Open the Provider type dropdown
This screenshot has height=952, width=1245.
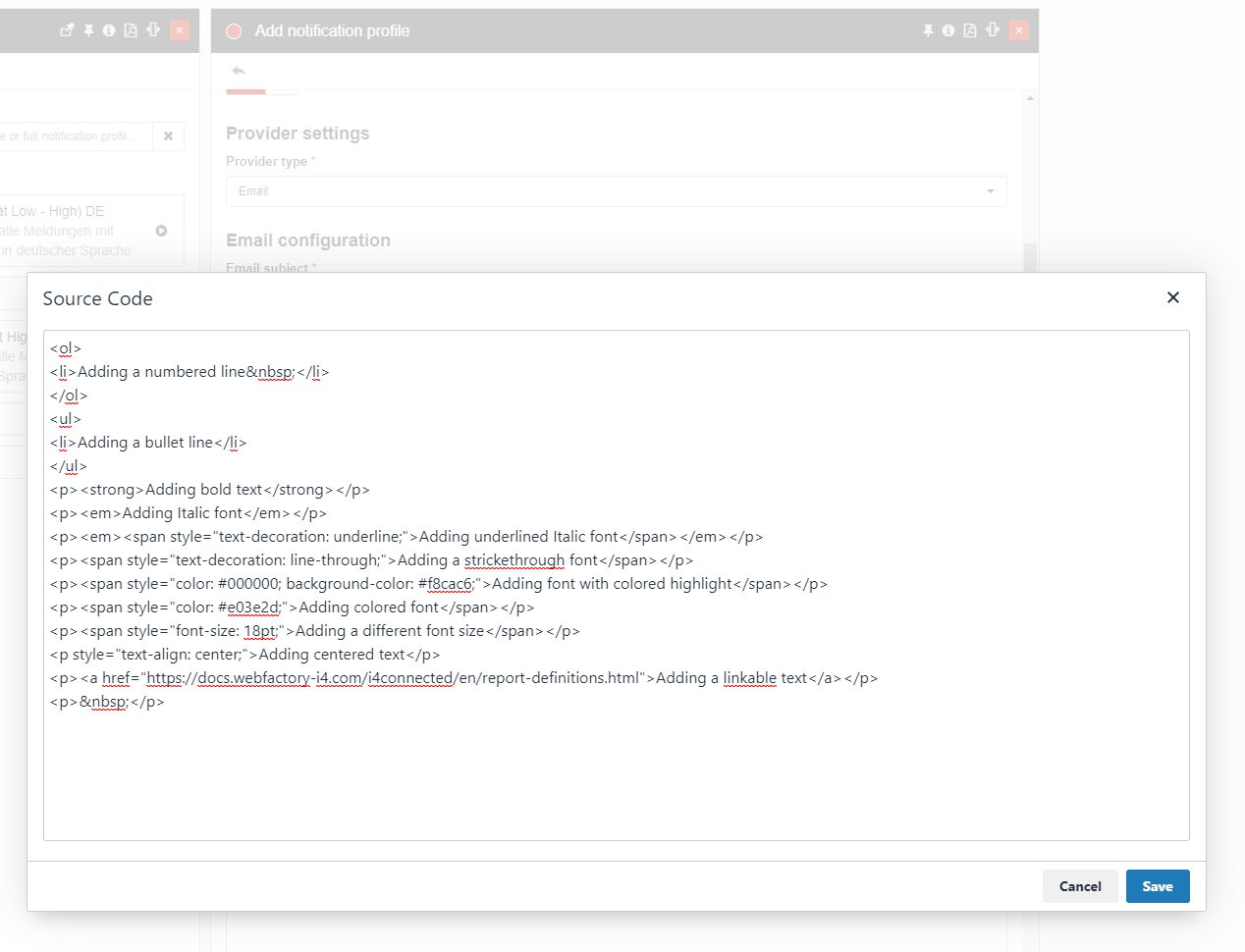(616, 191)
